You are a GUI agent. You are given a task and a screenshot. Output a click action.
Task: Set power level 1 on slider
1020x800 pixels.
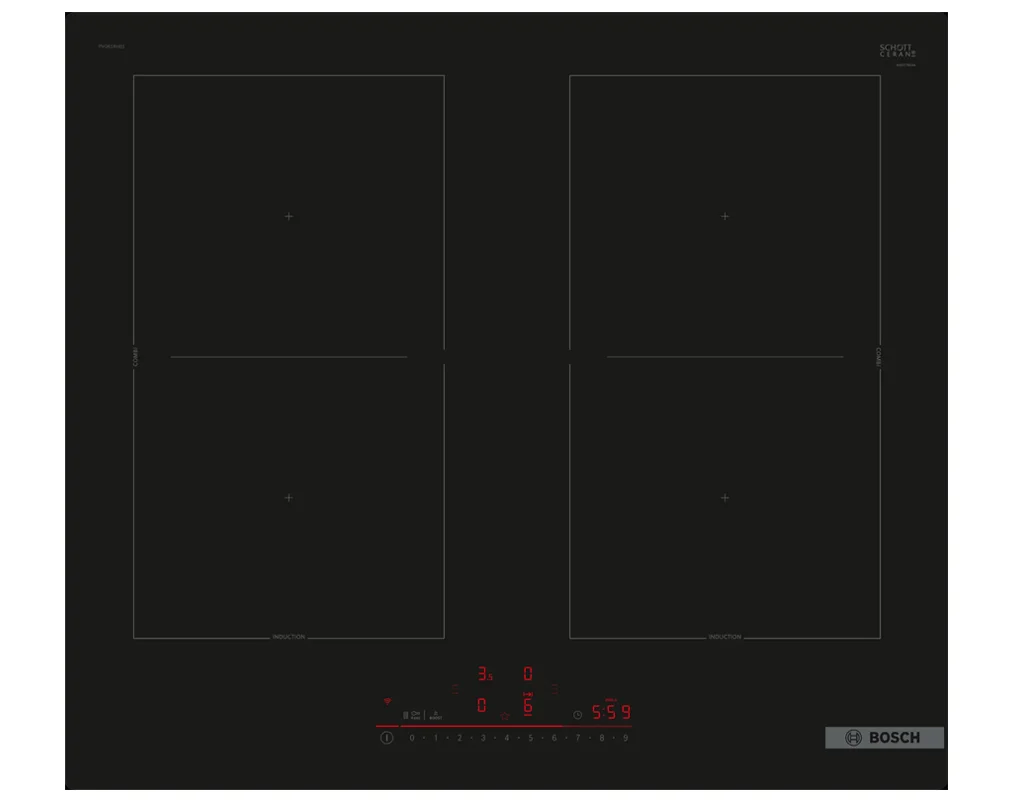pyautogui.click(x=436, y=738)
